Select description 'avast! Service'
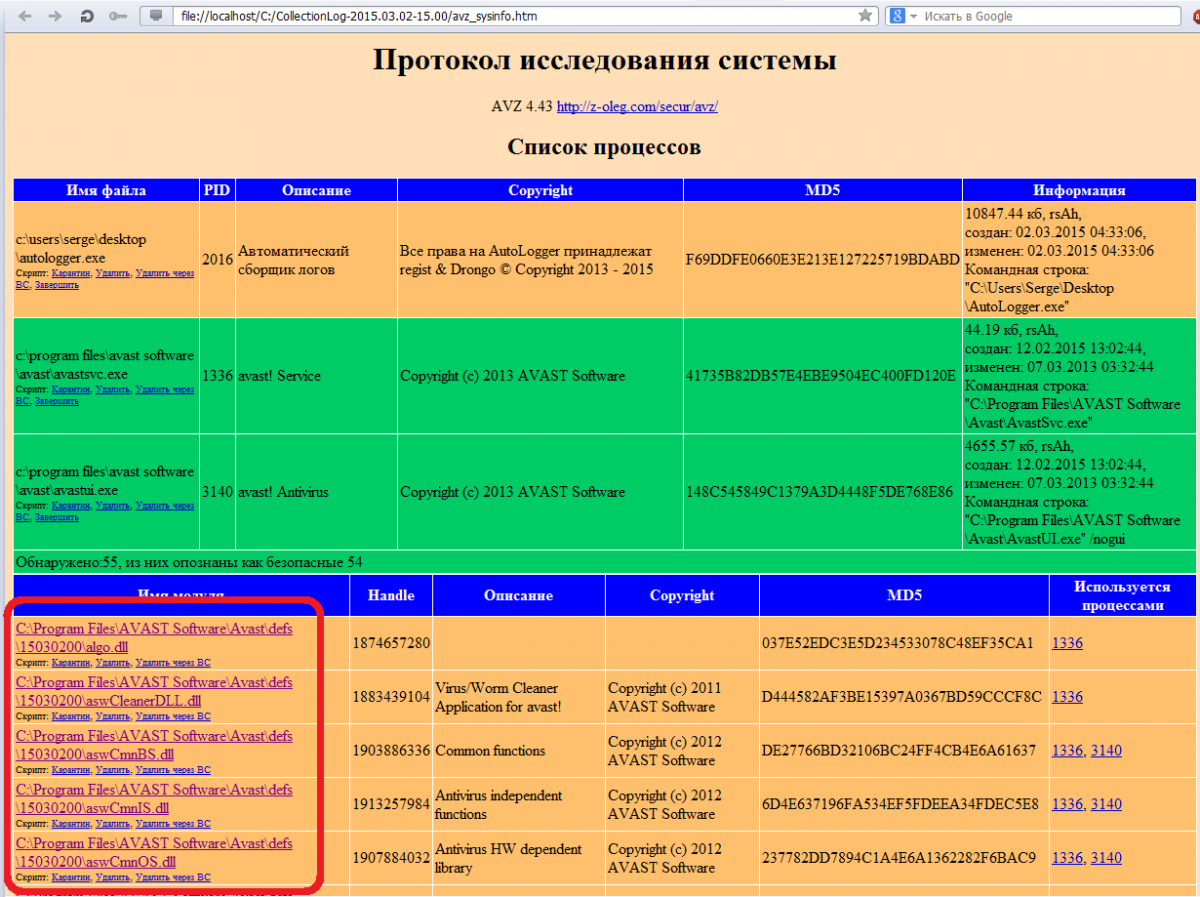The image size is (1200, 897). (x=279, y=376)
